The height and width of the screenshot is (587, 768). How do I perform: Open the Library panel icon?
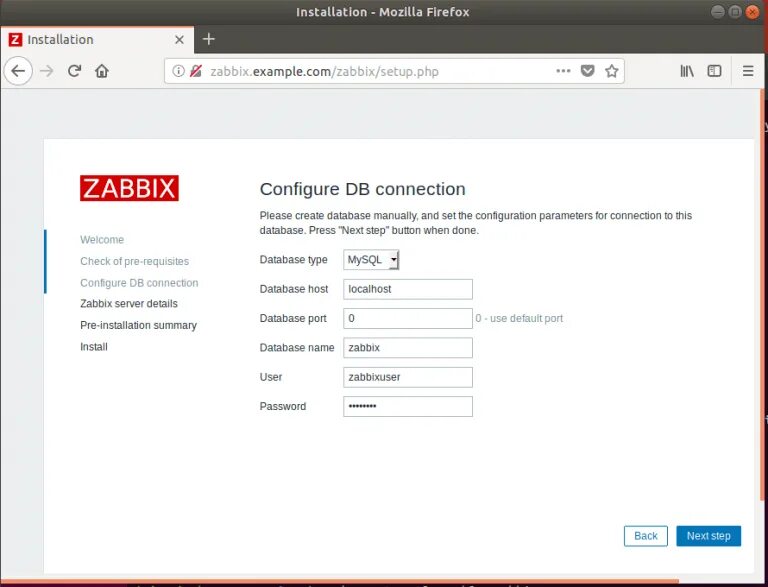pos(687,71)
